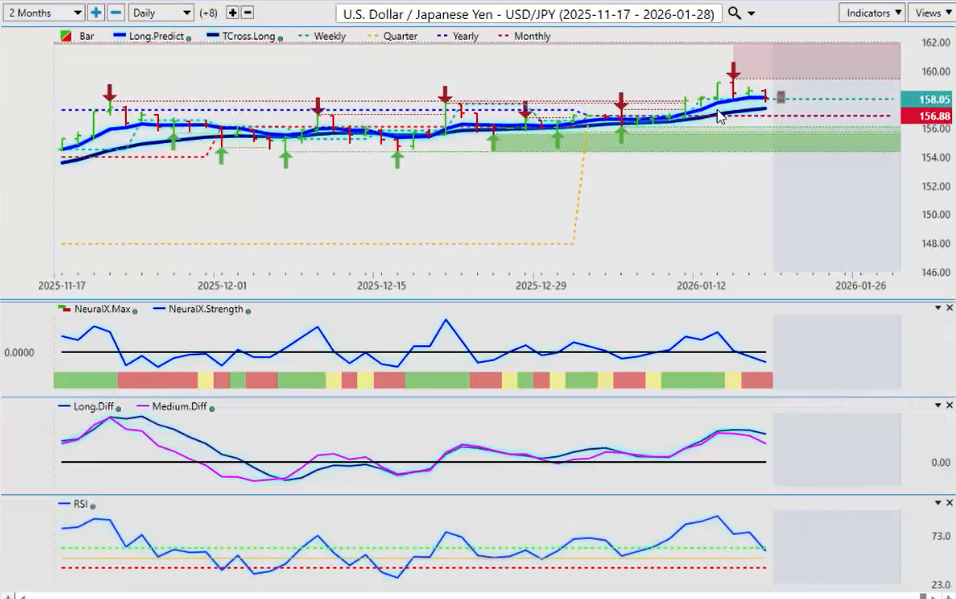
Task: Click the blue minus zoom-out button
Action: [x=116, y=13]
